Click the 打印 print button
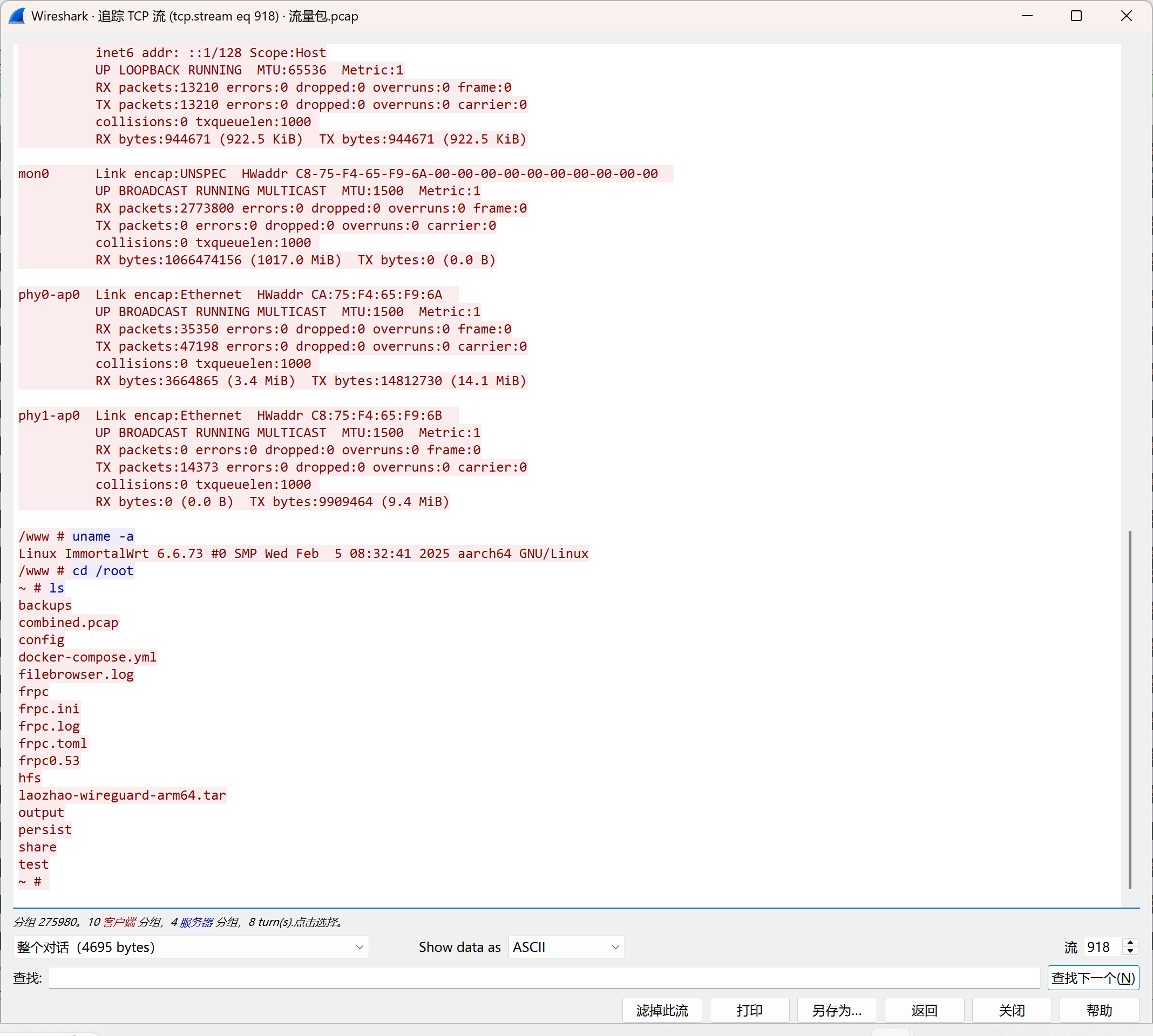Screen dimensions: 1153x1036 tap(749, 1011)
